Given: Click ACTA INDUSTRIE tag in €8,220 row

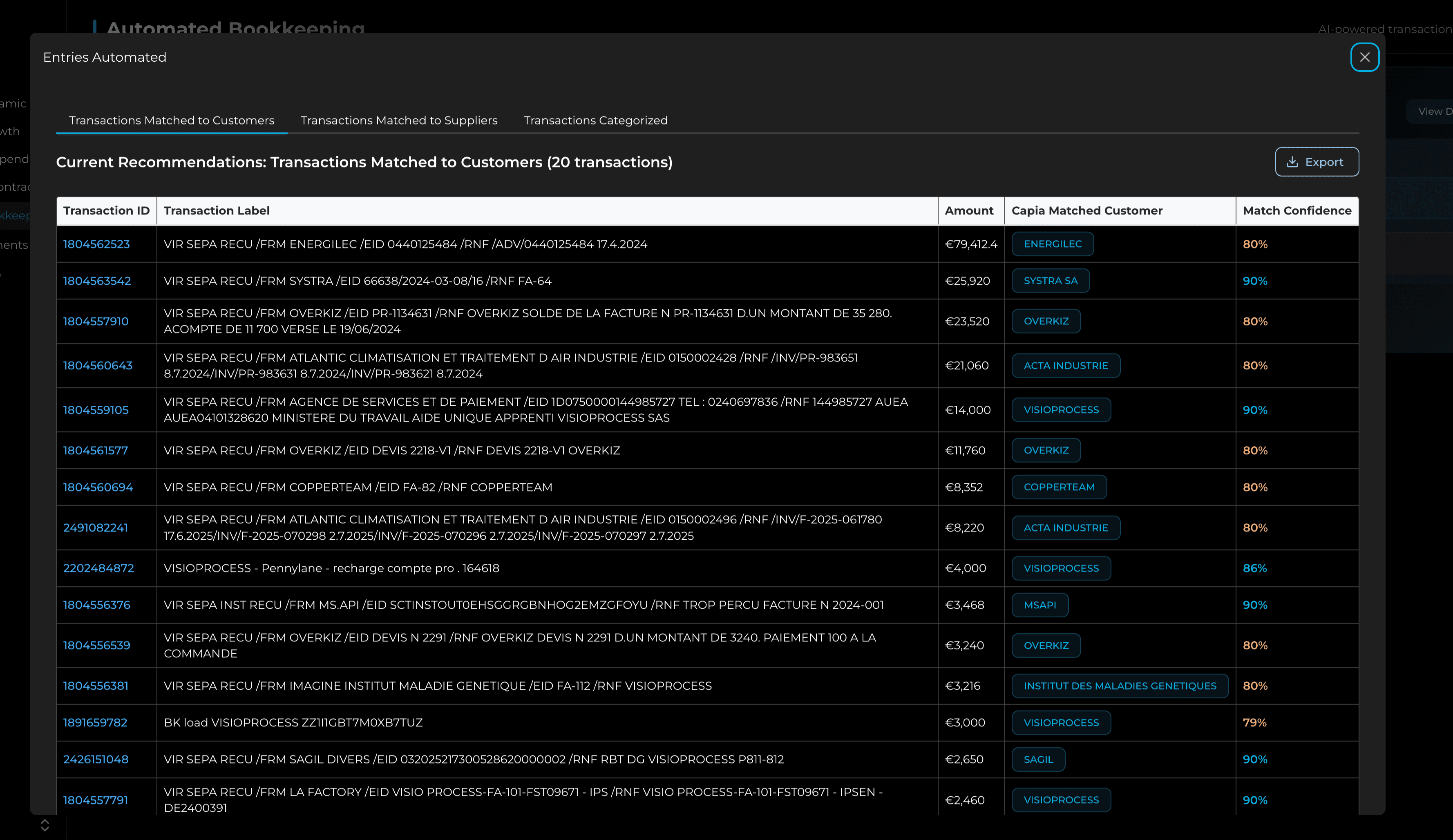Looking at the screenshot, I should tap(1066, 527).
